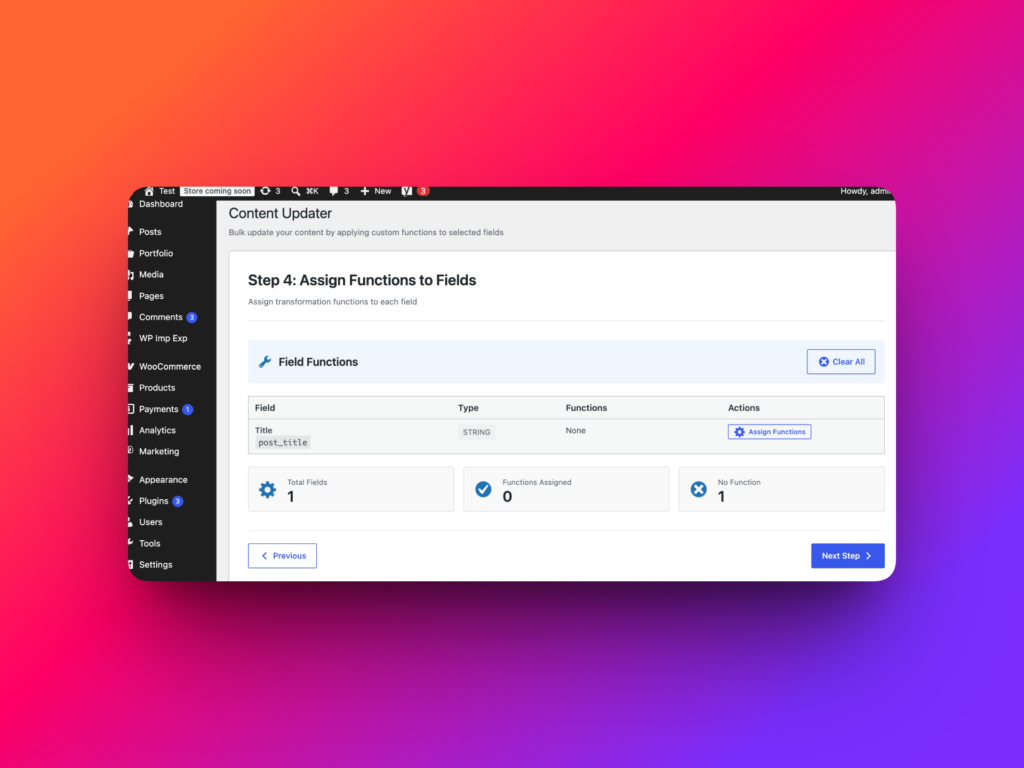This screenshot has height=768, width=1024.
Task: Click the post_title code label
Action: coord(282,443)
